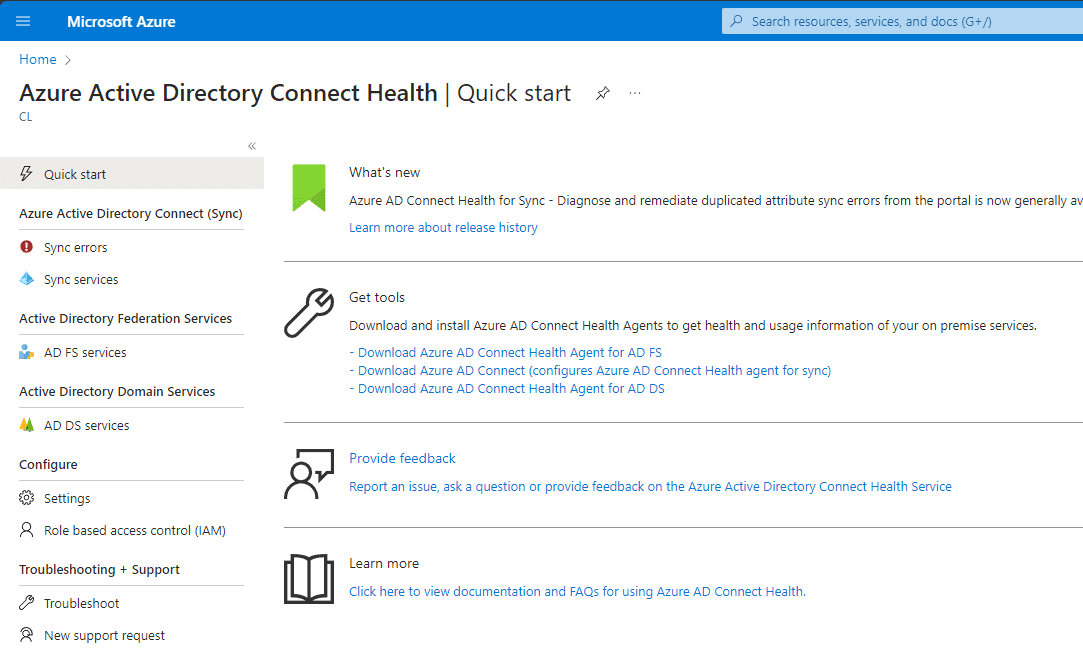Download Azure AD Connect Health Agent for AD FS

[x=510, y=352]
